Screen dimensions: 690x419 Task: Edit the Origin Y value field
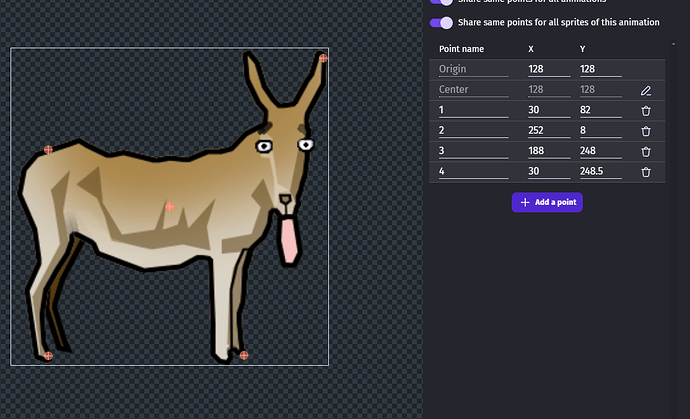pyautogui.click(x=601, y=70)
